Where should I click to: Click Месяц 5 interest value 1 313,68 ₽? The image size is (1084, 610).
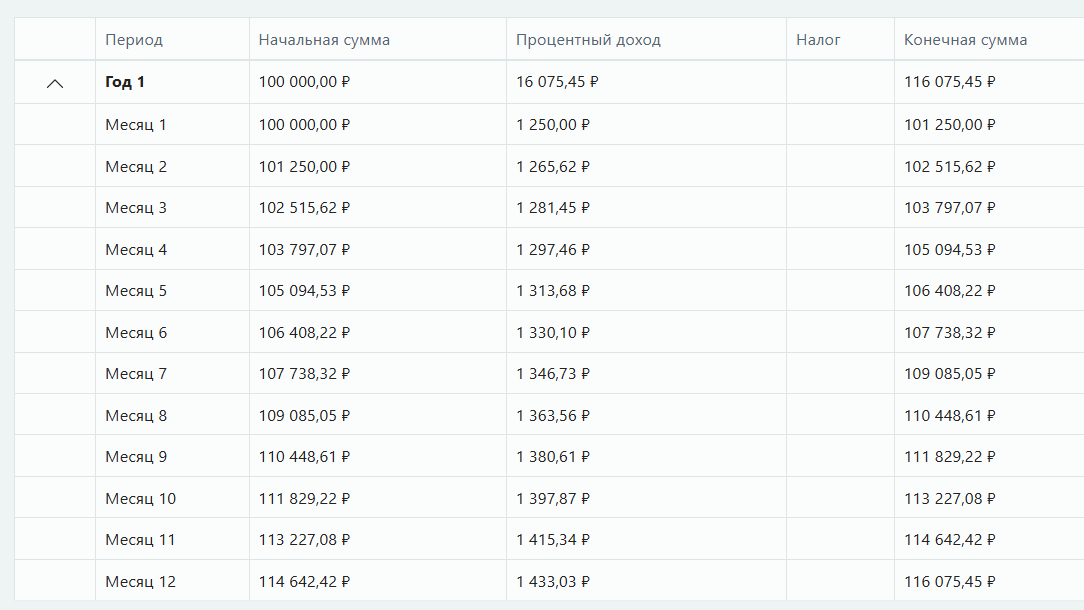click(553, 291)
